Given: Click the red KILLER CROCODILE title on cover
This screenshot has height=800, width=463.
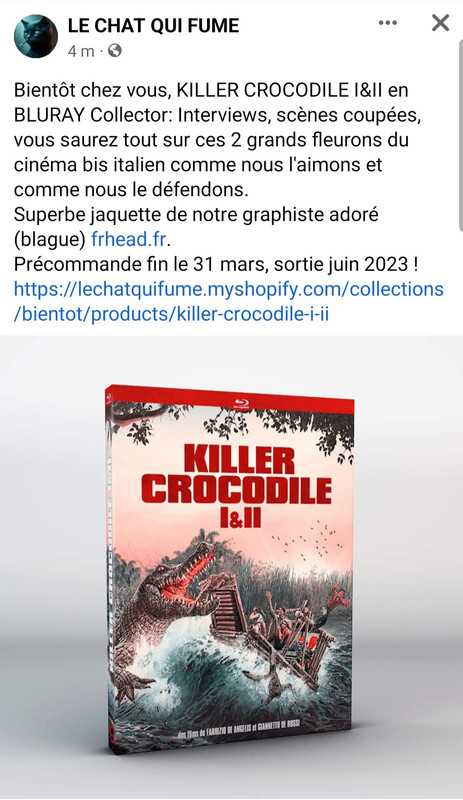Looking at the screenshot, I should coord(236,474).
